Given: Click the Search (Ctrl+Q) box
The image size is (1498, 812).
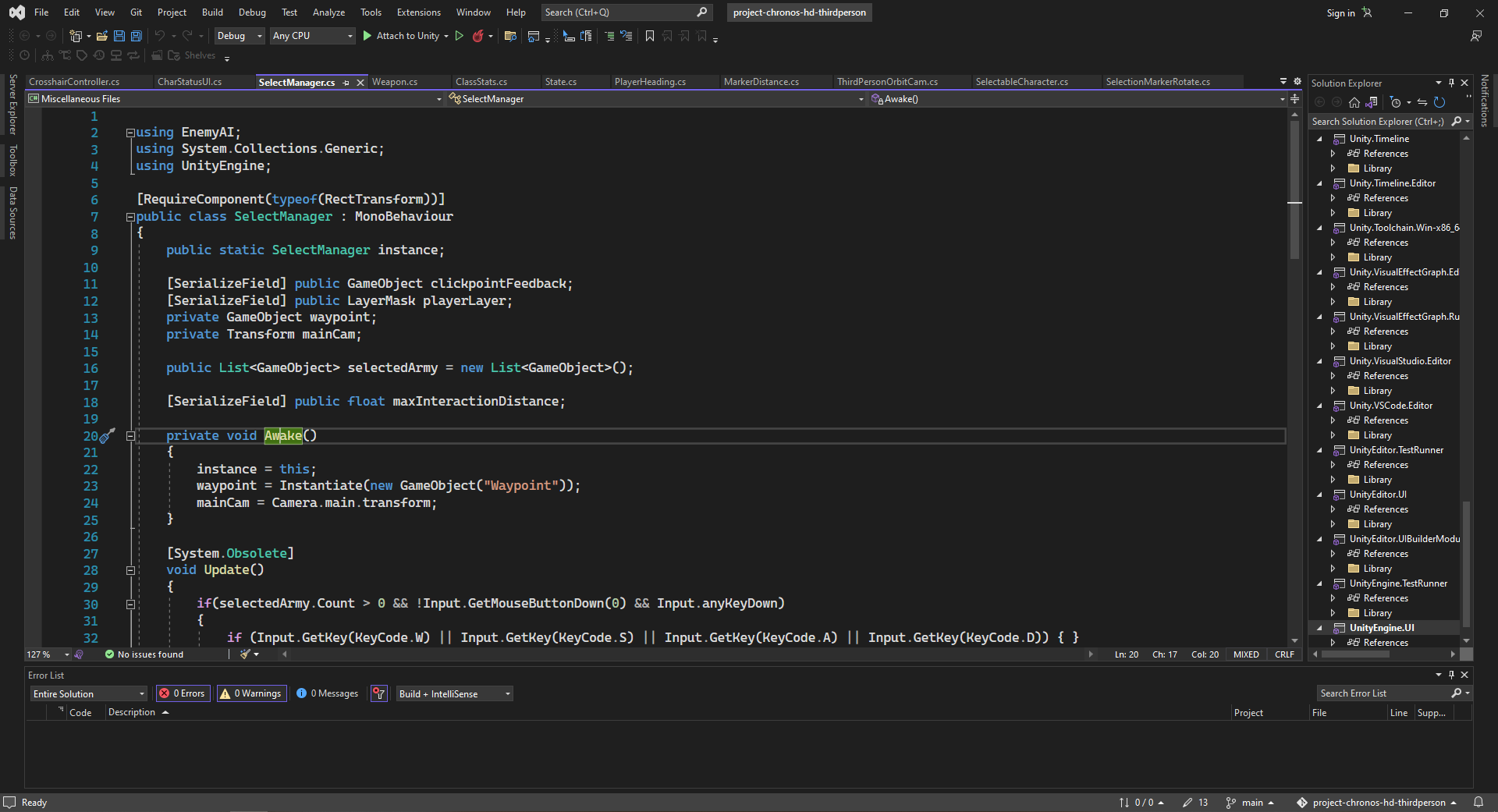Looking at the screenshot, I should (626, 12).
